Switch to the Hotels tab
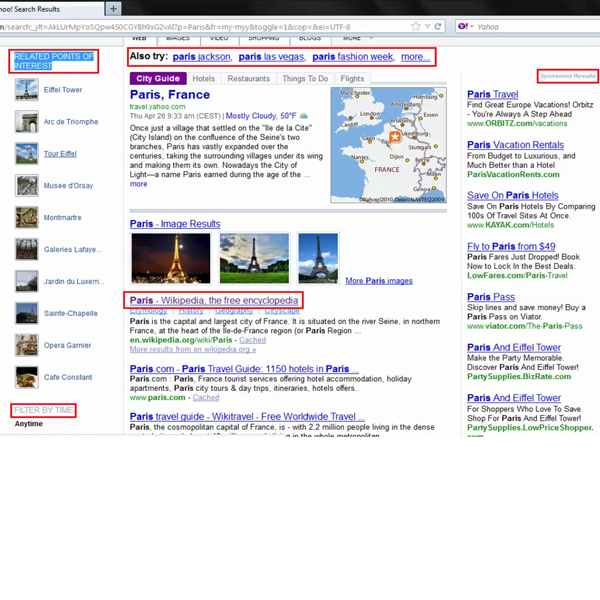Viewport: 600px width, 600px height. coord(204,78)
